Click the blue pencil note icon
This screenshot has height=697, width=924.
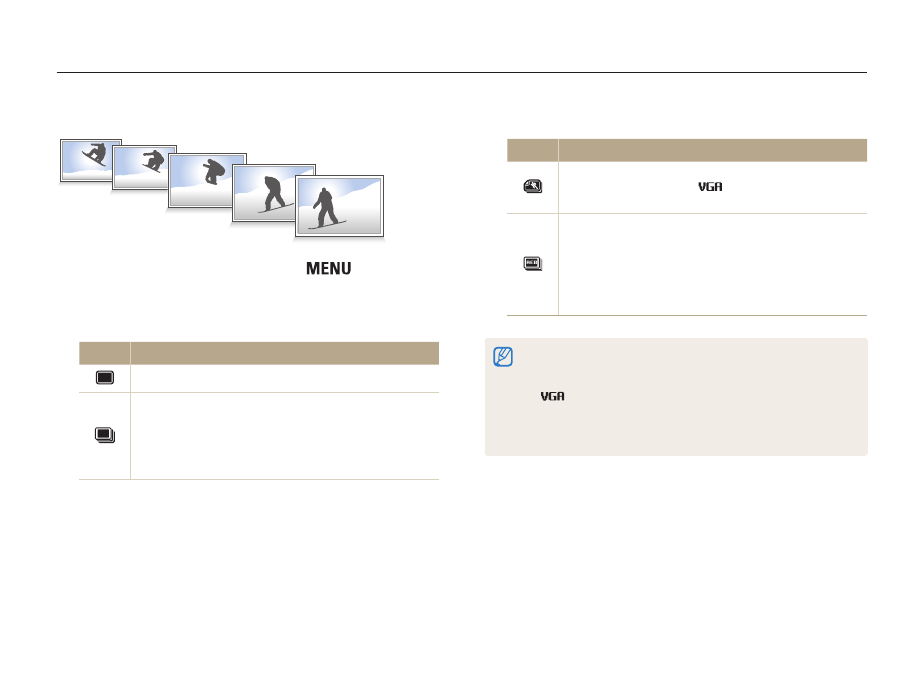pyautogui.click(x=506, y=357)
